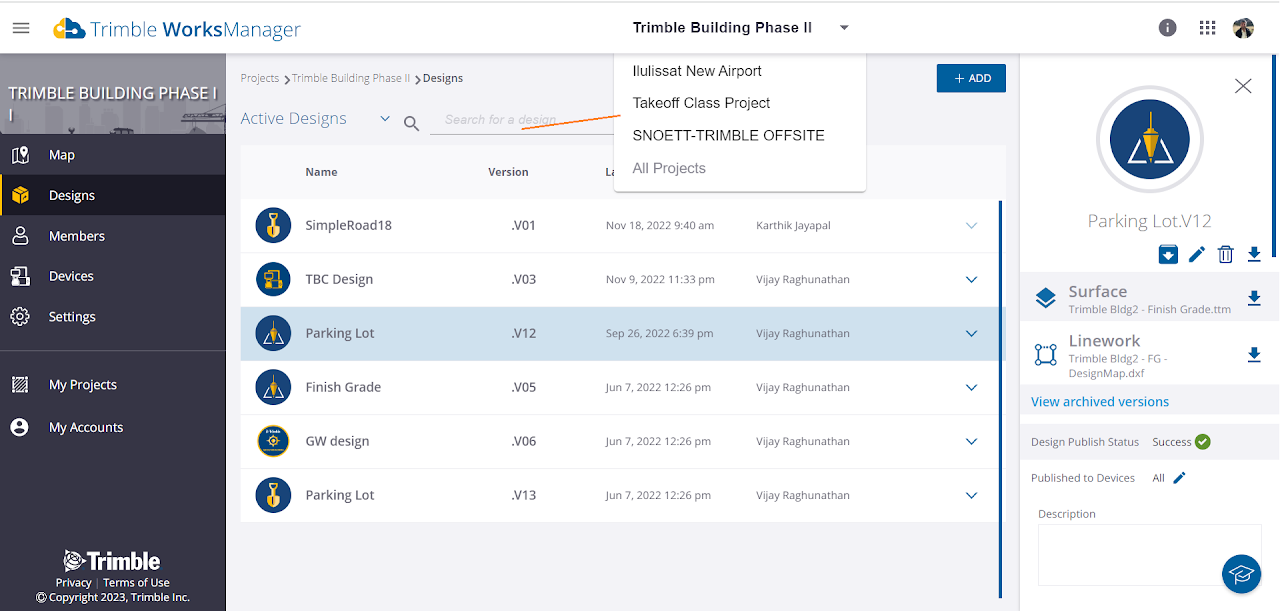Open the apps grid launcher
The image size is (1280, 611).
point(1207,28)
